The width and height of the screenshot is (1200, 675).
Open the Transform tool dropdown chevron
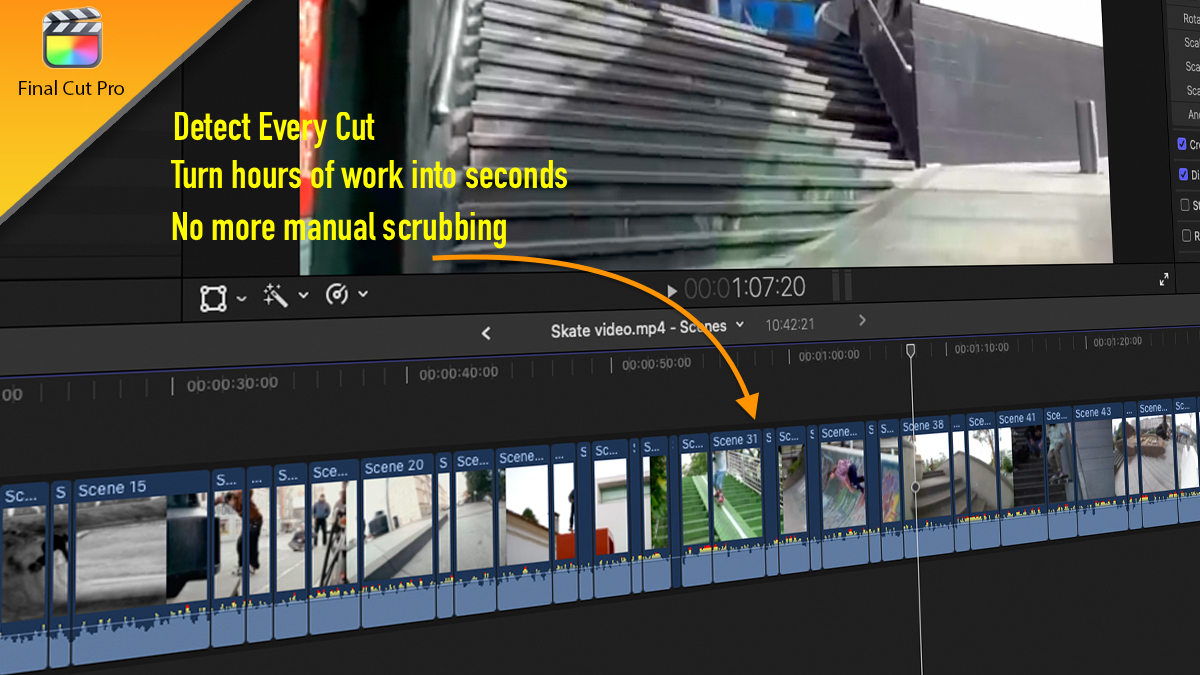[x=240, y=297]
